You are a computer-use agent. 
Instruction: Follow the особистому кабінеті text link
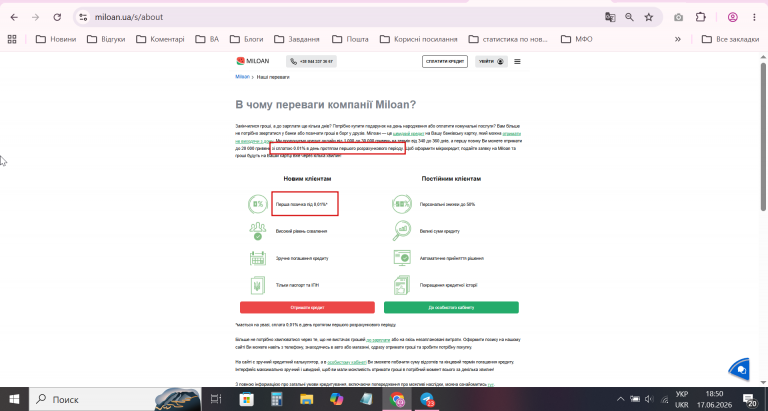point(347,362)
